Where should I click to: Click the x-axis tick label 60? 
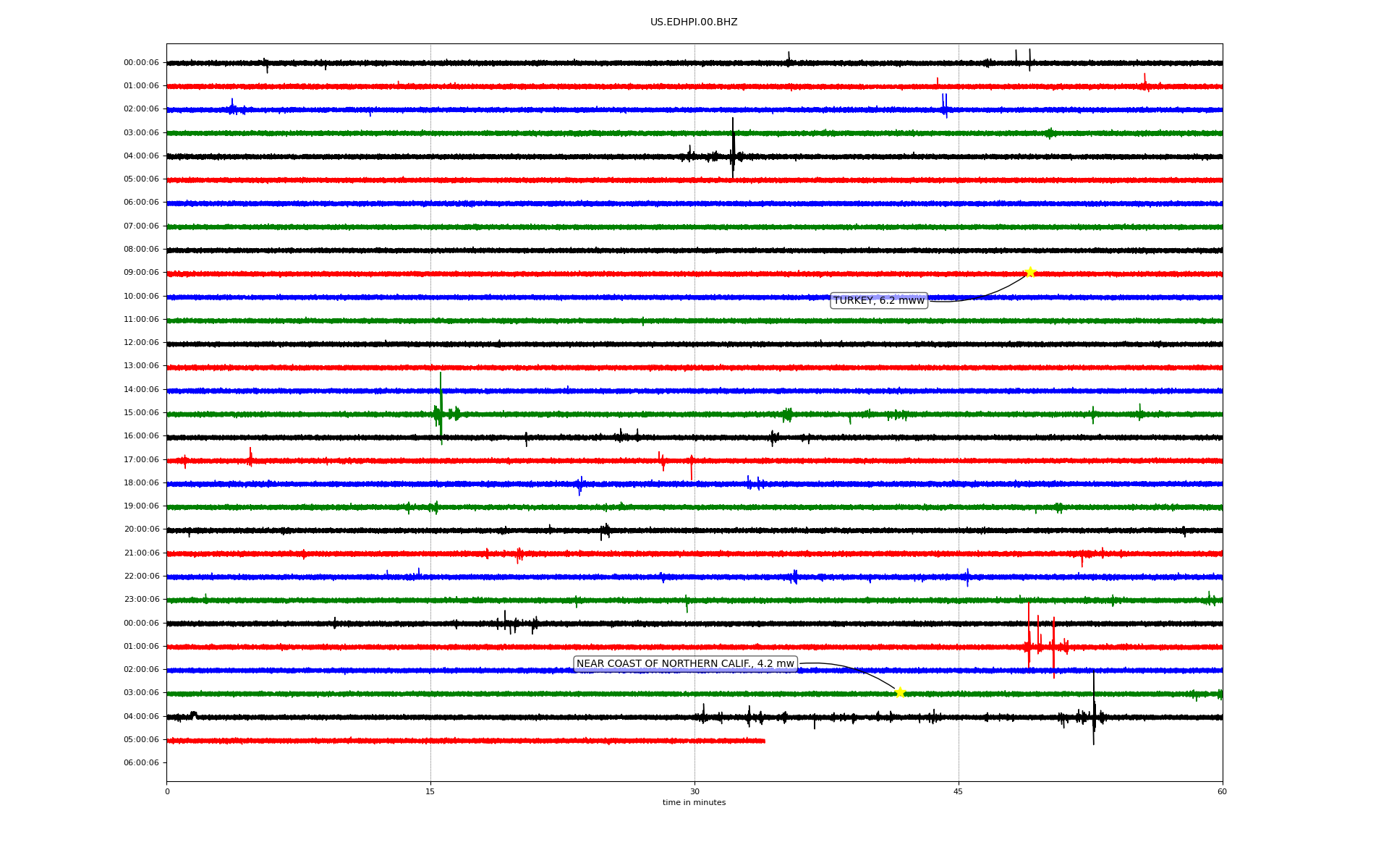pos(1222,791)
